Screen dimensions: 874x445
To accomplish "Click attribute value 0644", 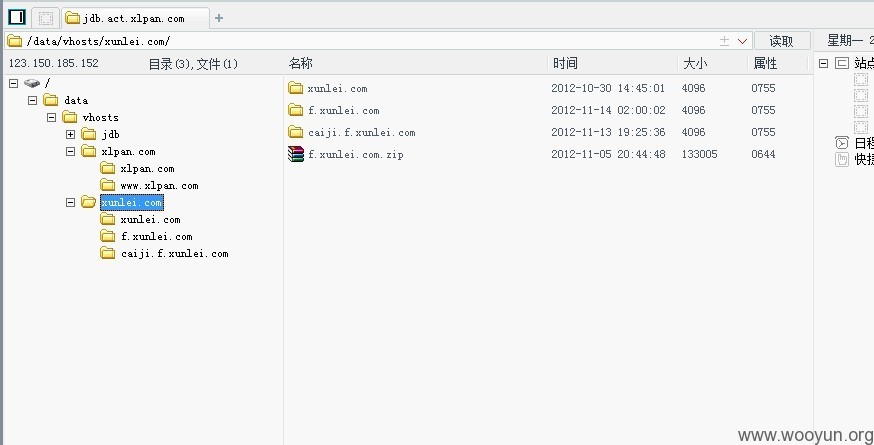I will (763, 154).
